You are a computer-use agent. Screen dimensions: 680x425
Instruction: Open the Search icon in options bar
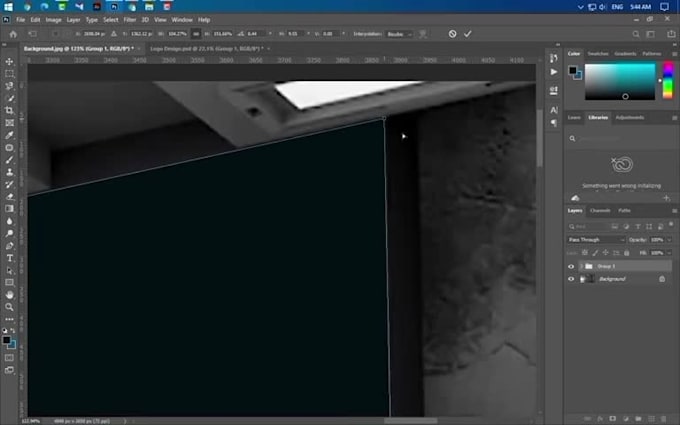[636, 34]
